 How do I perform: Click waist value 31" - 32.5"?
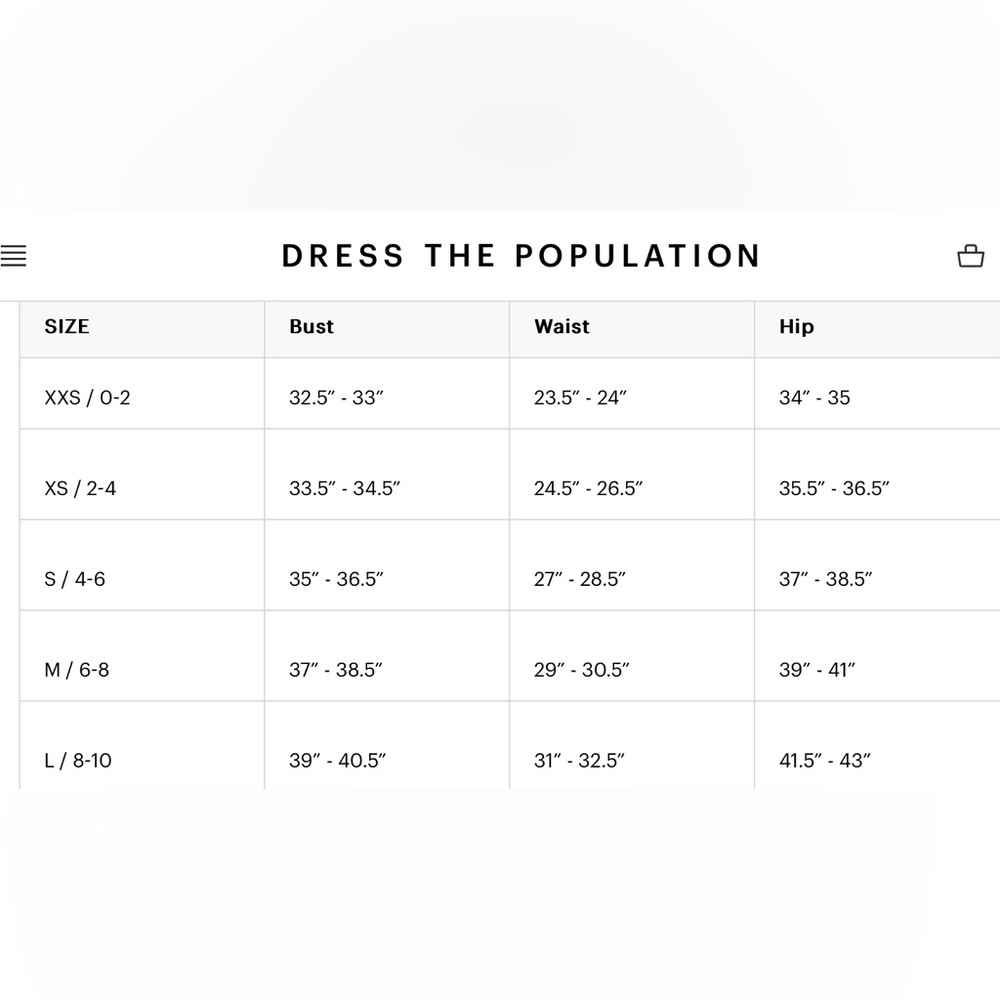[579, 760]
